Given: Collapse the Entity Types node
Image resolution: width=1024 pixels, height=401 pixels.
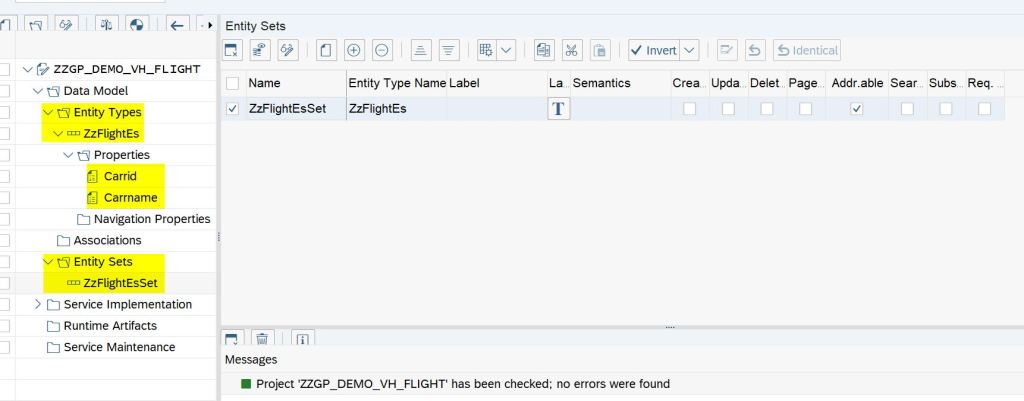Looking at the screenshot, I should click(x=48, y=112).
